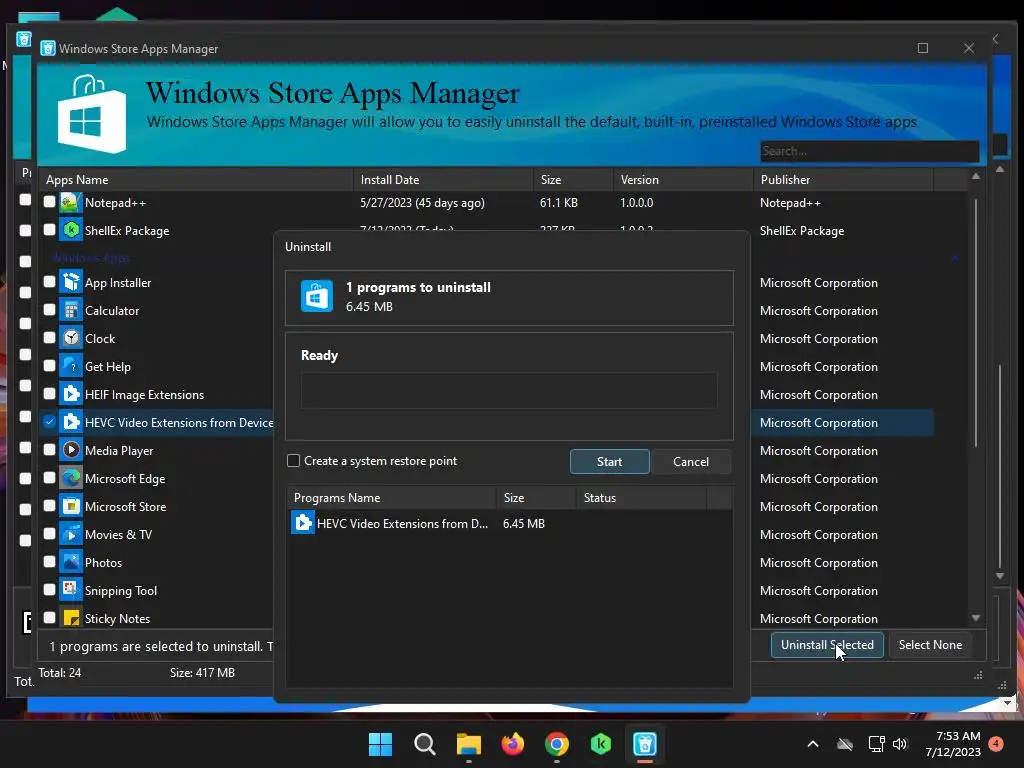Click the Media Player app icon
This screenshot has height=768, width=1024.
71,451
